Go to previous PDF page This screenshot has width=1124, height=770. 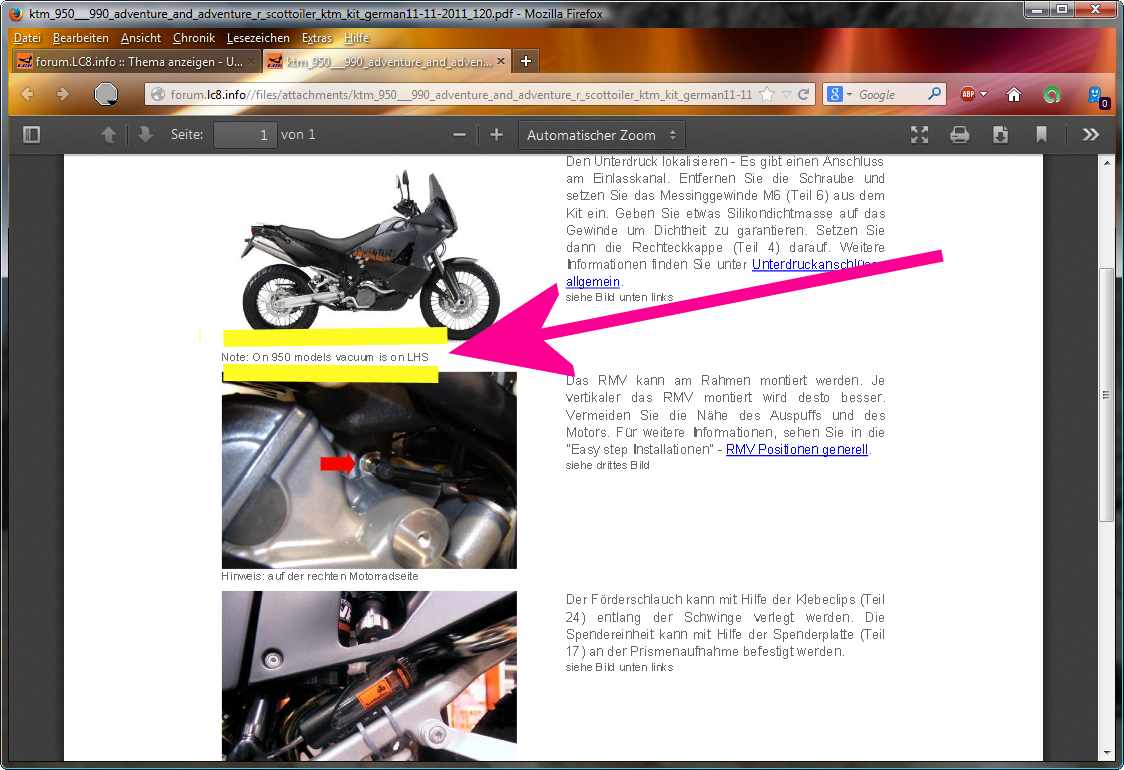108,135
